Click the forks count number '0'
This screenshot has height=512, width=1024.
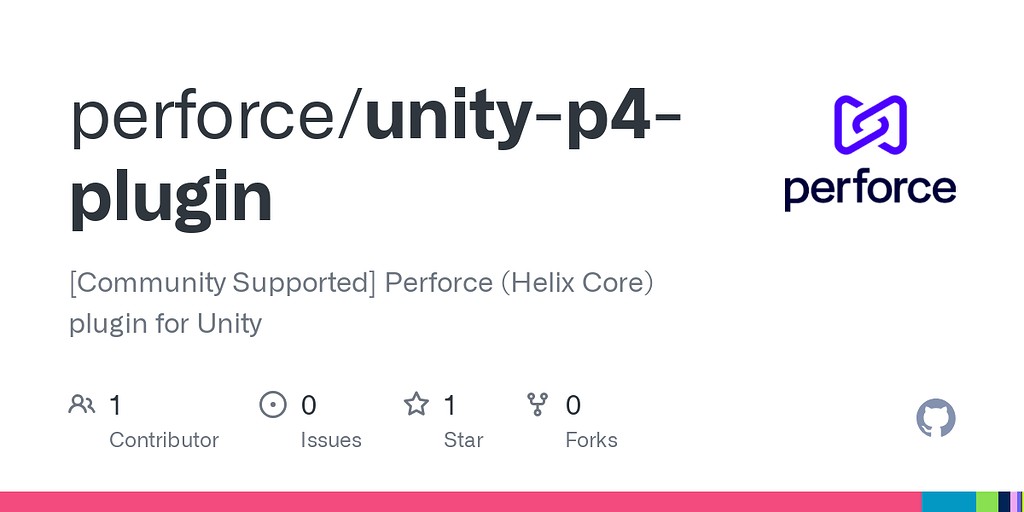pos(573,405)
